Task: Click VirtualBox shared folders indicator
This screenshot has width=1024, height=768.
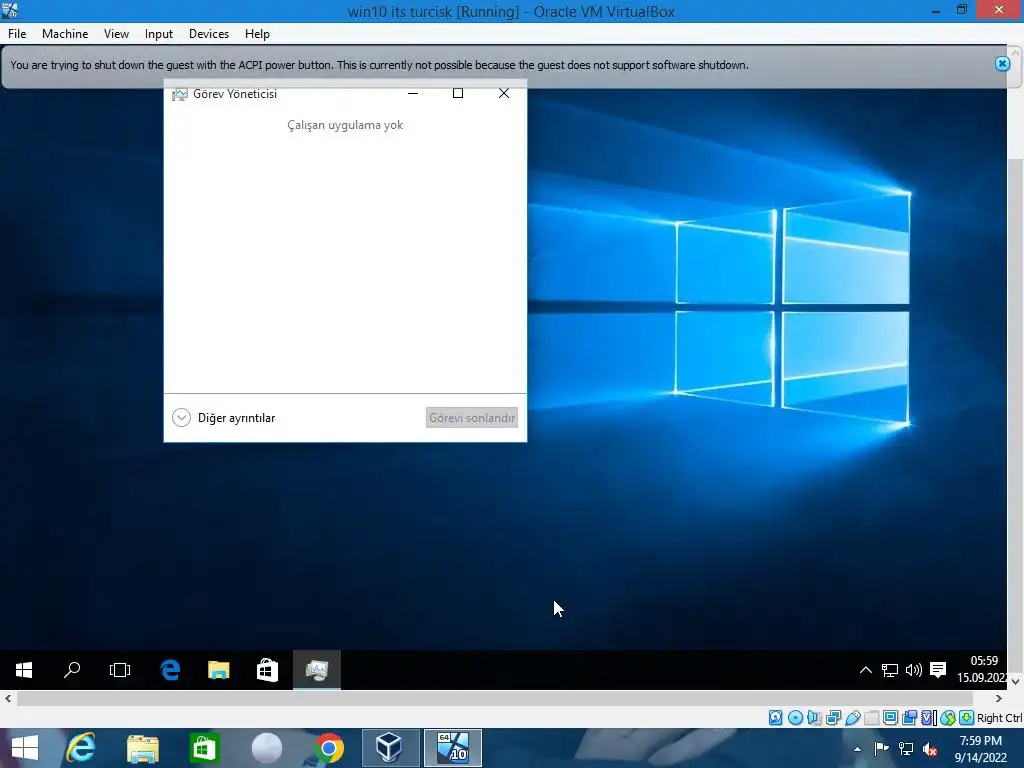Action: pos(871,718)
